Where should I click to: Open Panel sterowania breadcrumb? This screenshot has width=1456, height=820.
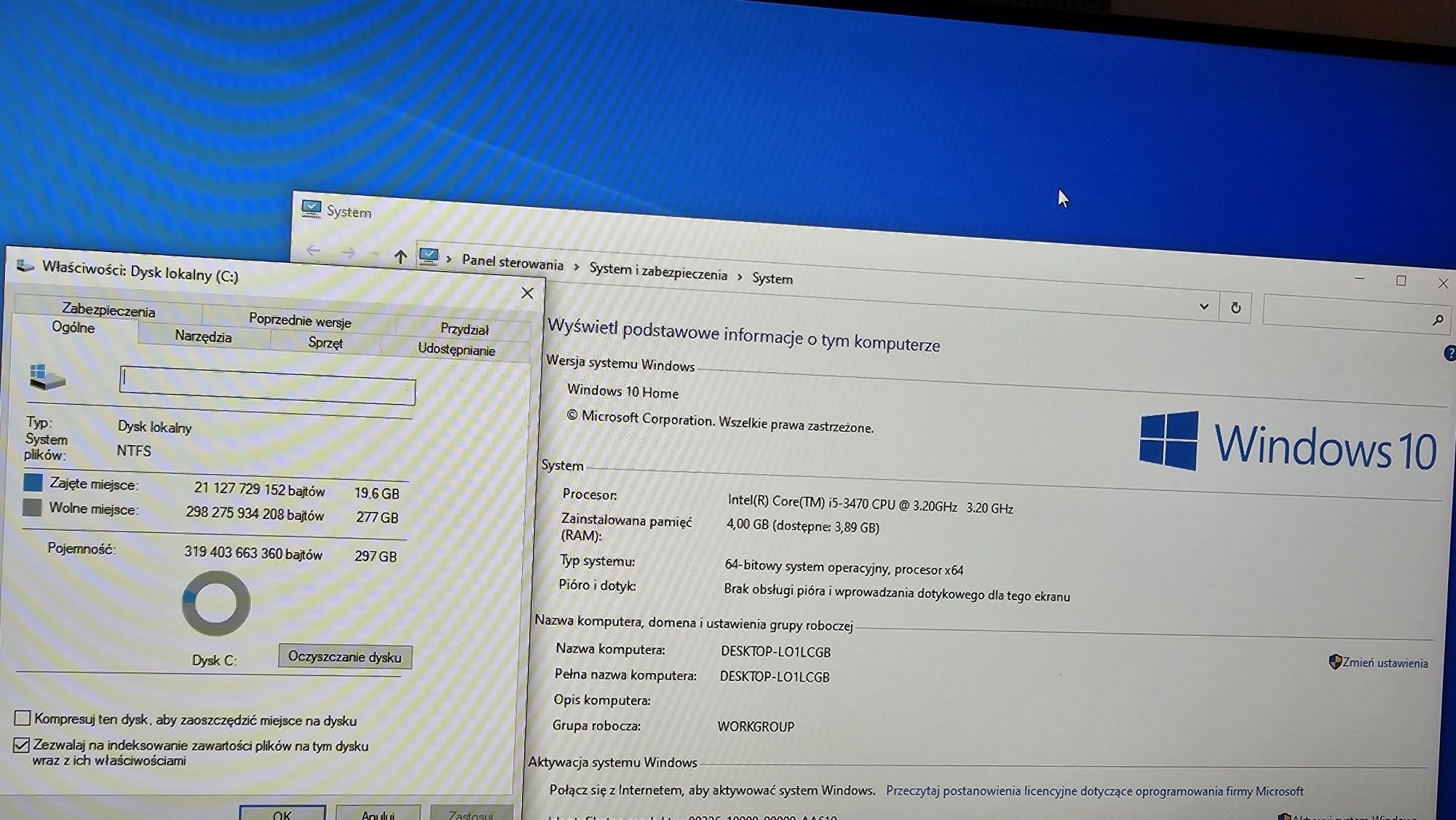click(x=513, y=263)
